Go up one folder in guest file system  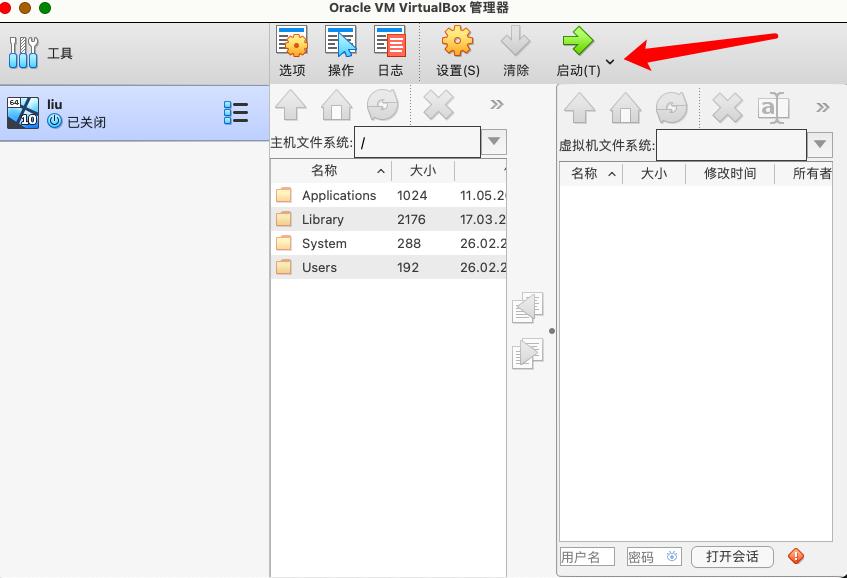[580, 107]
